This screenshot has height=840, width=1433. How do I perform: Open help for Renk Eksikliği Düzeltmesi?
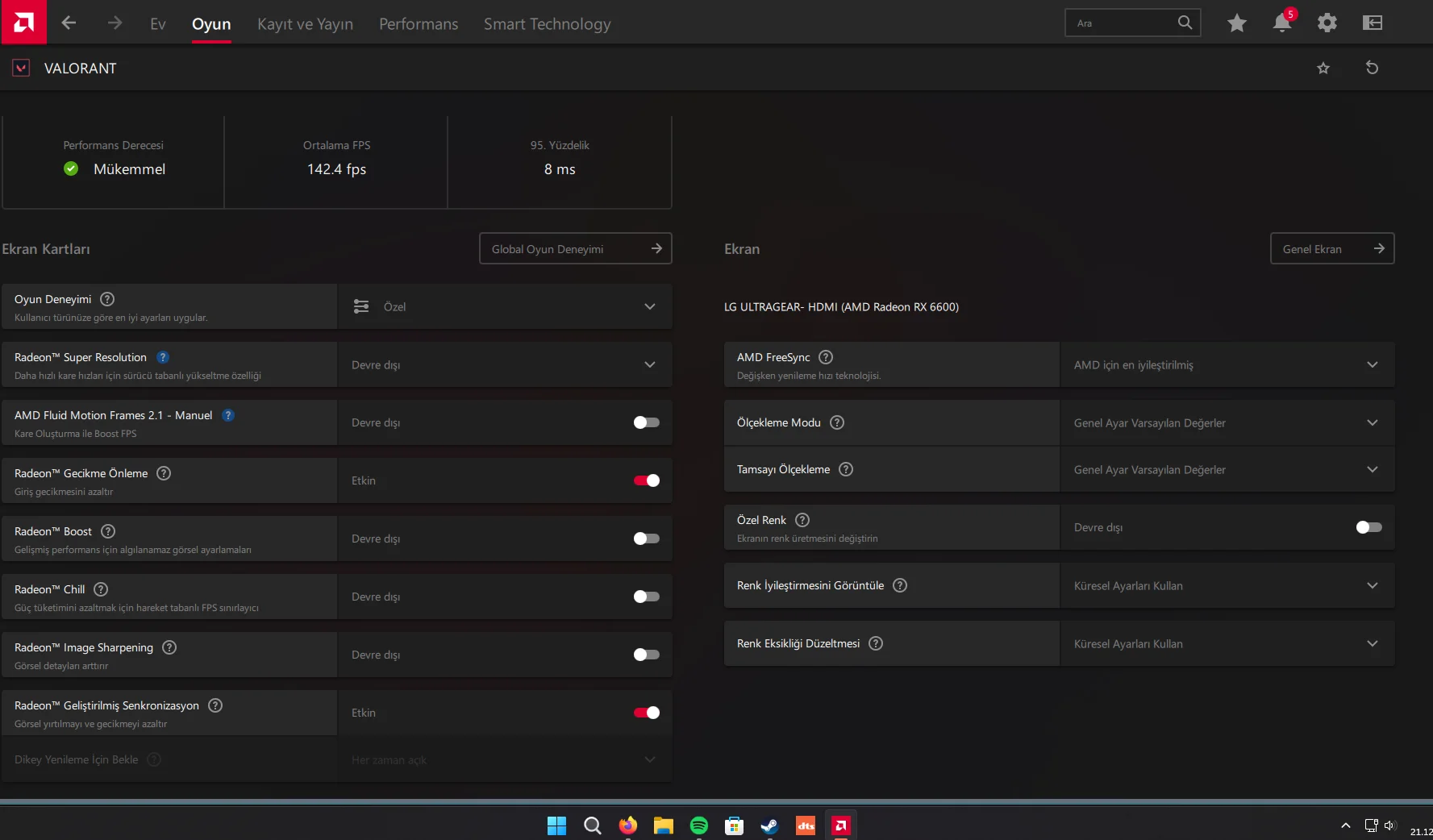click(876, 643)
